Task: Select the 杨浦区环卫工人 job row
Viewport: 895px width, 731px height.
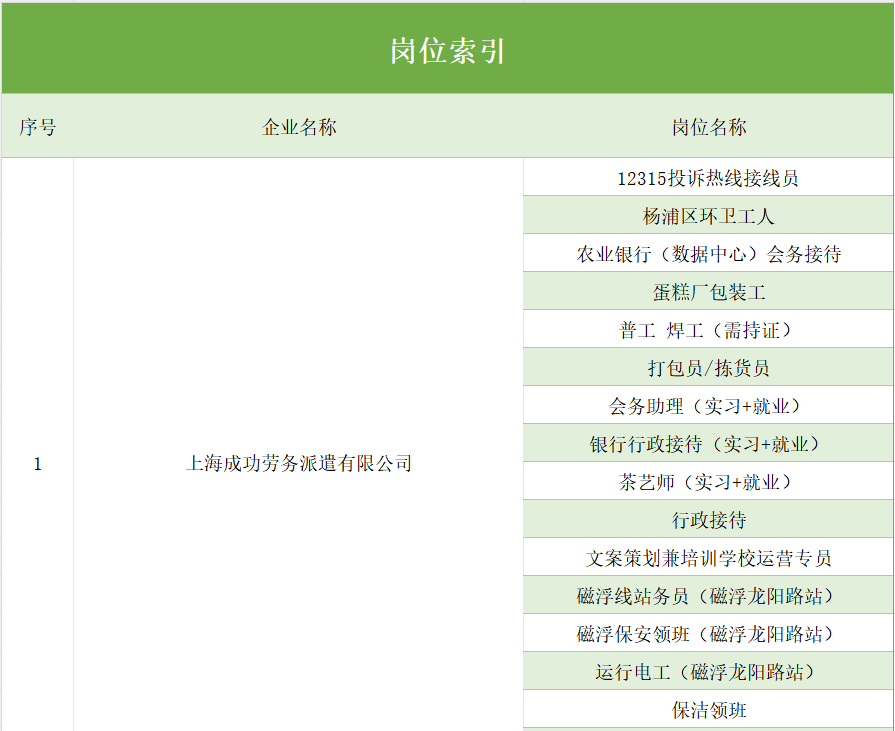Action: [x=708, y=216]
